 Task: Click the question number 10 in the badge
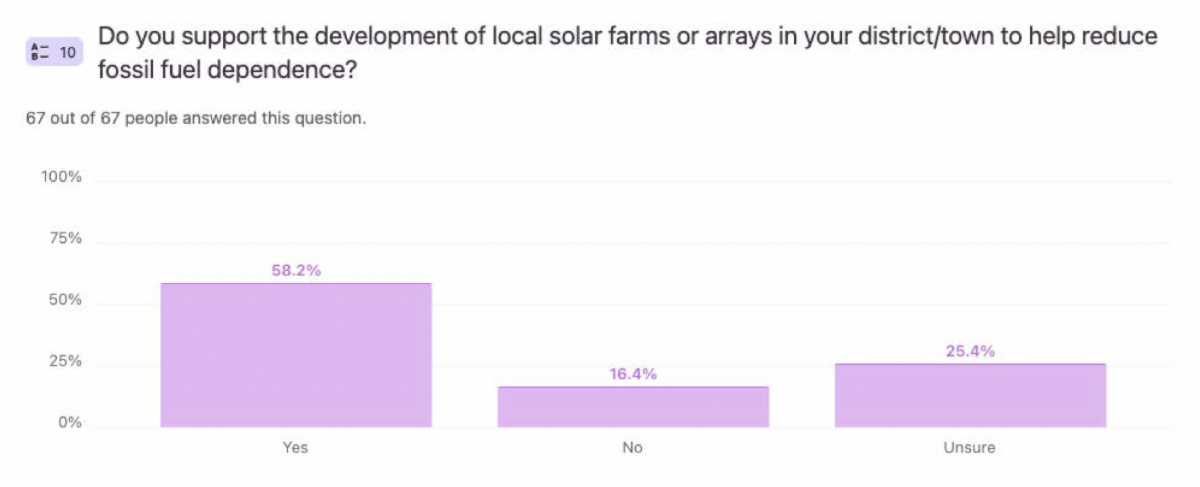[x=68, y=52]
